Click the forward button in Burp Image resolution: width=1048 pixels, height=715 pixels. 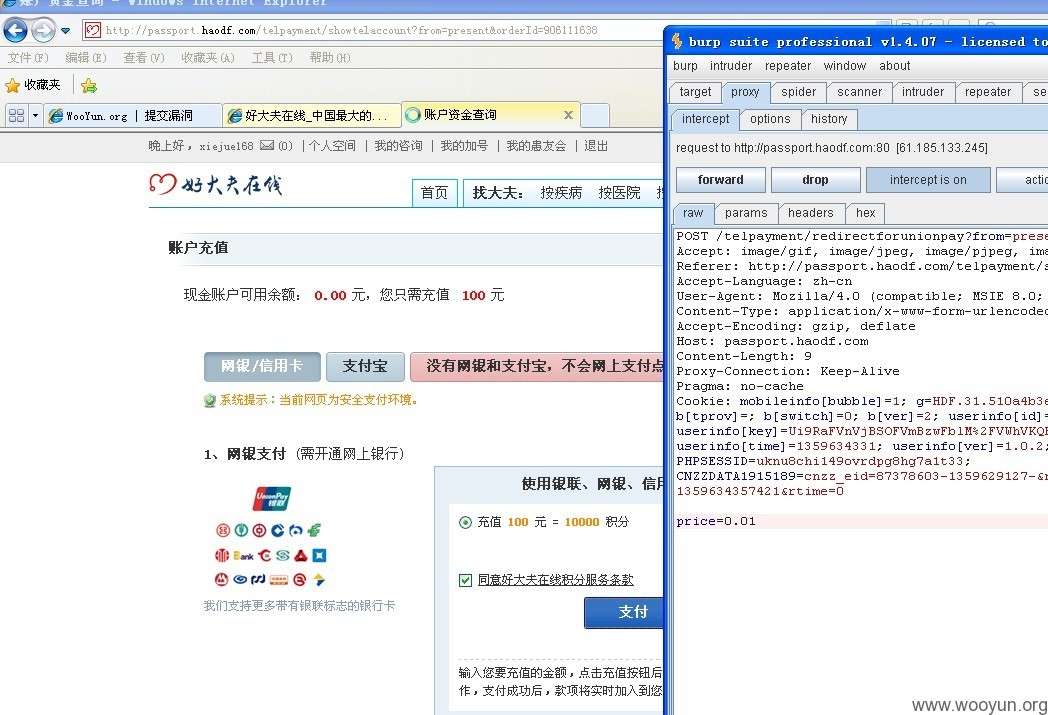tap(720, 180)
